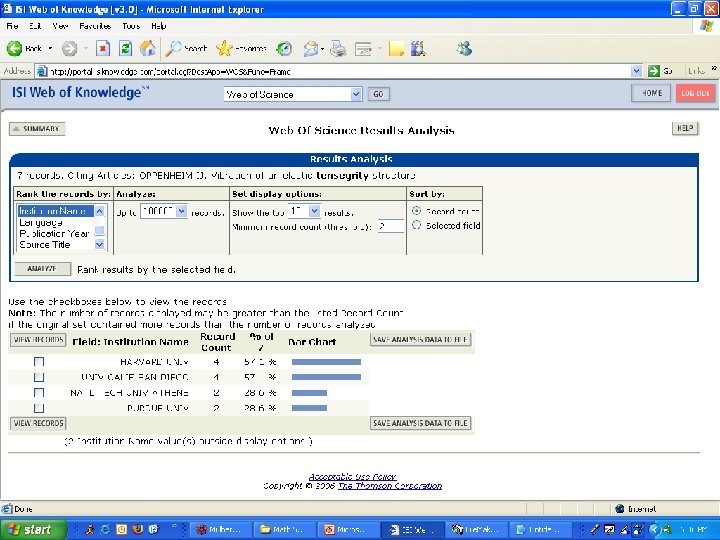Screen dimensions: 720x540
Task: Open the Firefox quick launch icon
Action: click(x=137, y=529)
